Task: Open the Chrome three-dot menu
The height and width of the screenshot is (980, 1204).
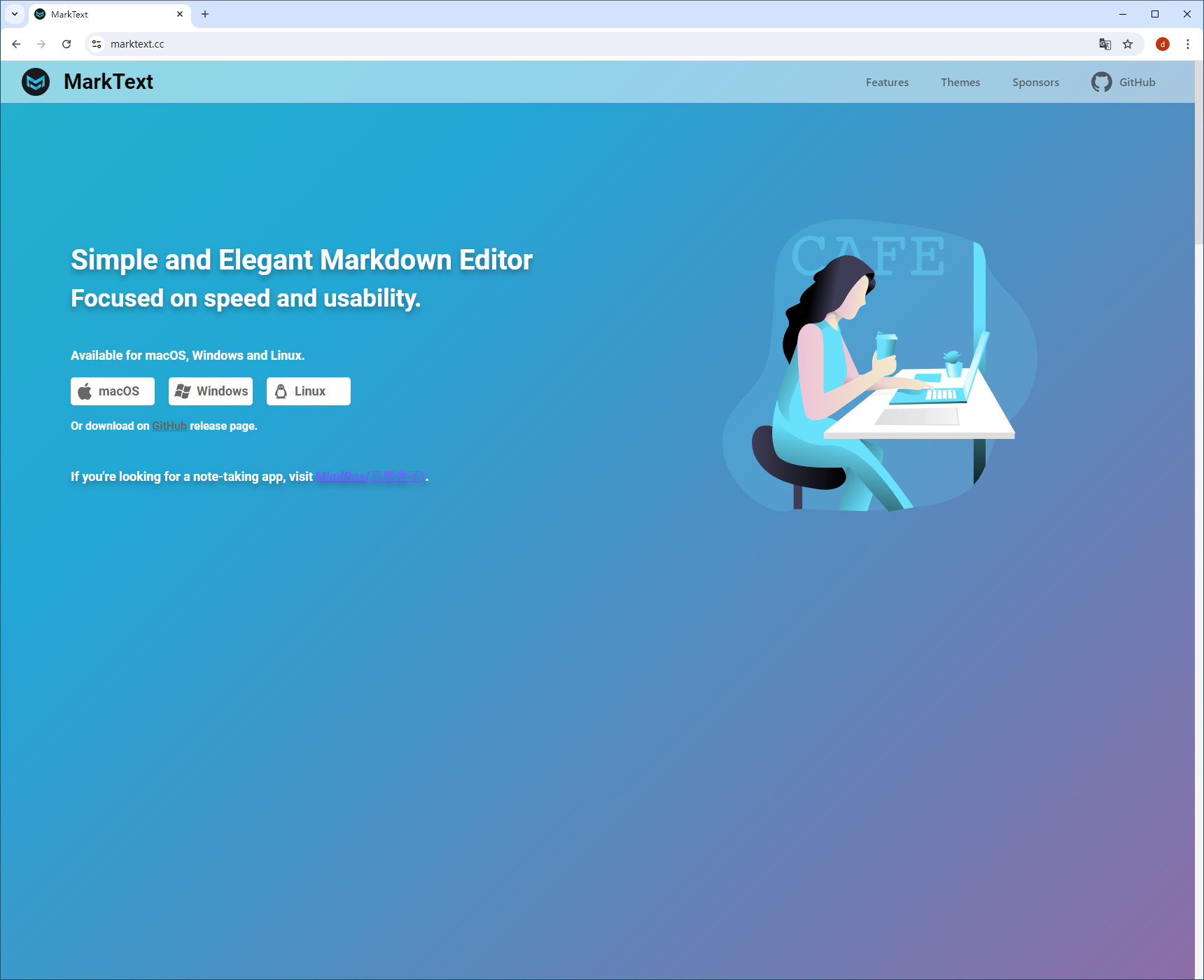Action: click(x=1188, y=44)
